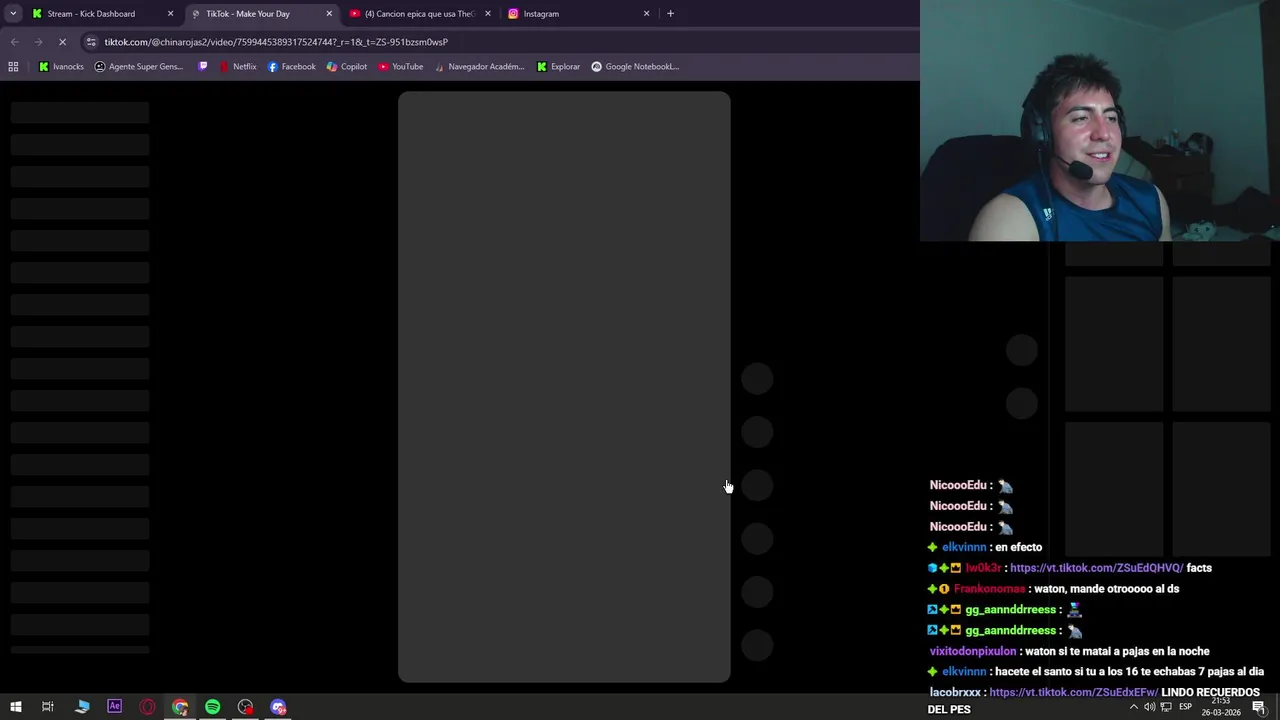
Task: Switch to the Cancion epica YouTube tab
Action: tap(419, 14)
